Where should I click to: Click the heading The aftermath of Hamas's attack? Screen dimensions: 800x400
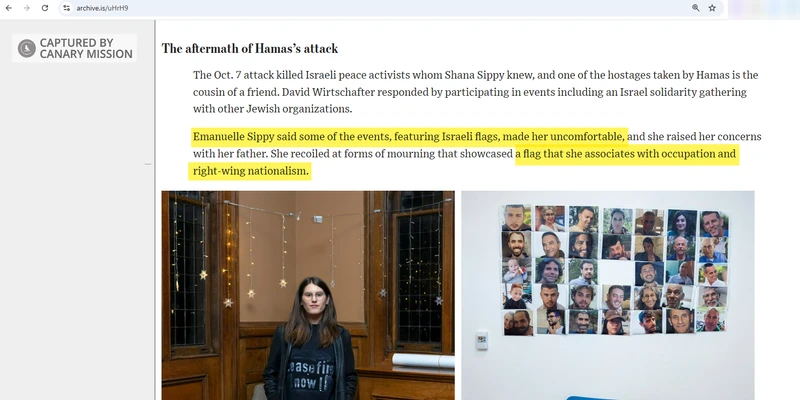coord(250,48)
